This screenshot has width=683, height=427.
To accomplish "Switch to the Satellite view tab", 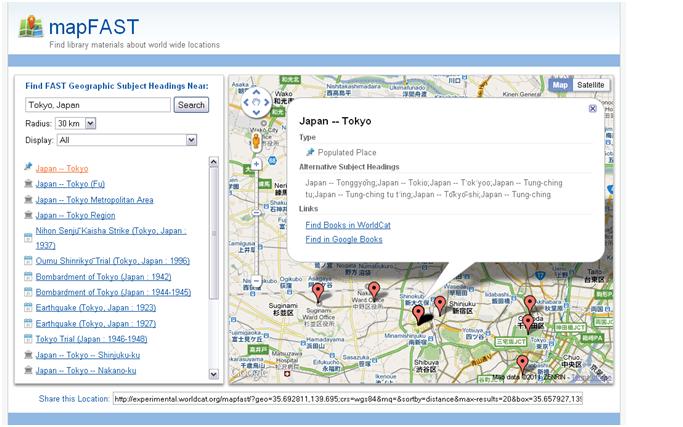I will click(x=591, y=85).
